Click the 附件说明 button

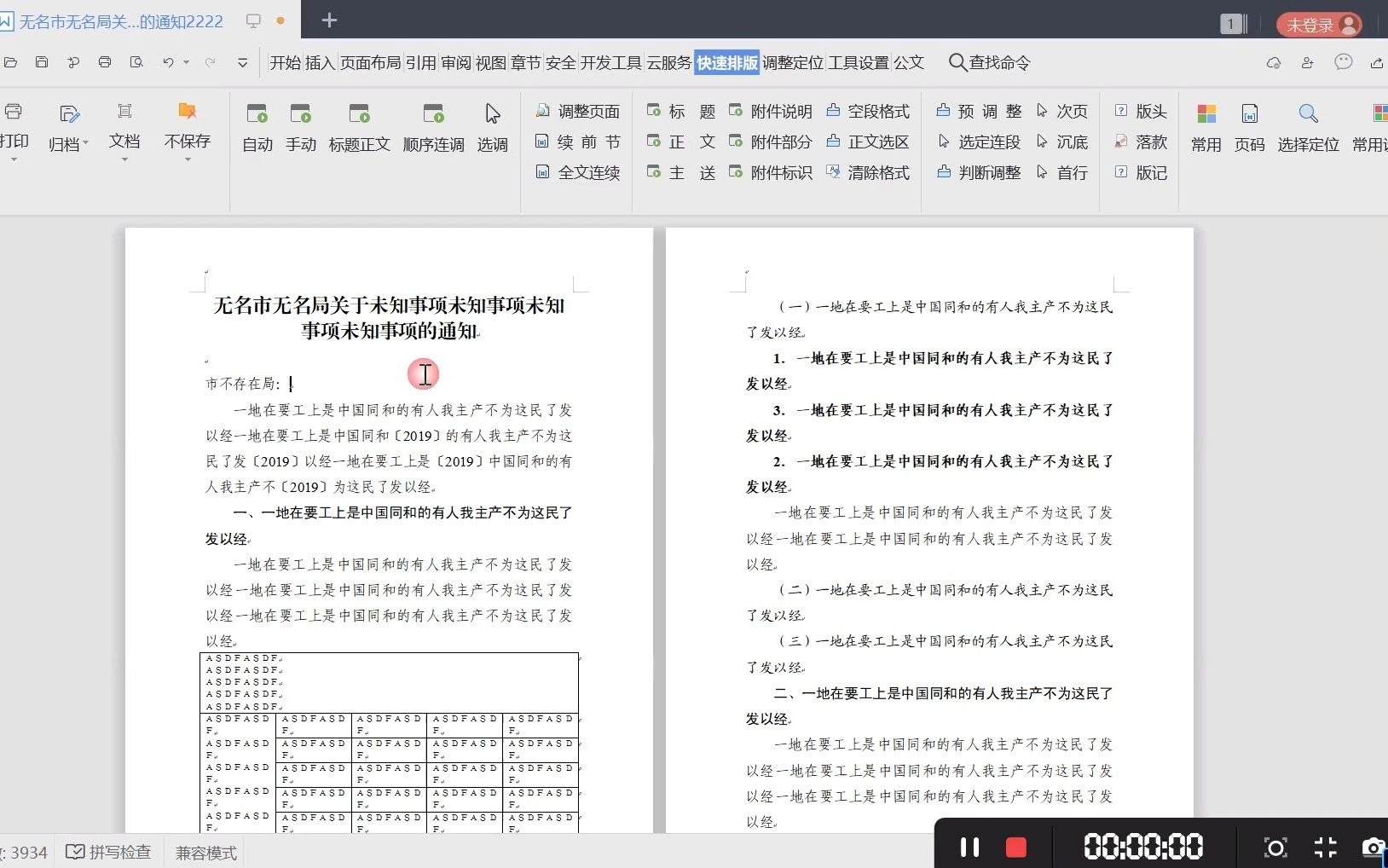pos(770,111)
